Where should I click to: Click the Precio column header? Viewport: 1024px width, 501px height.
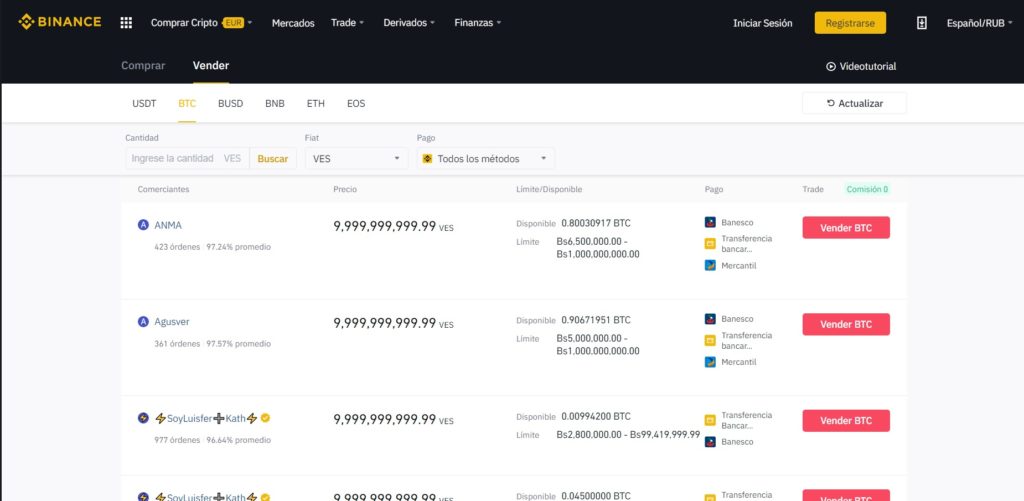coord(345,189)
